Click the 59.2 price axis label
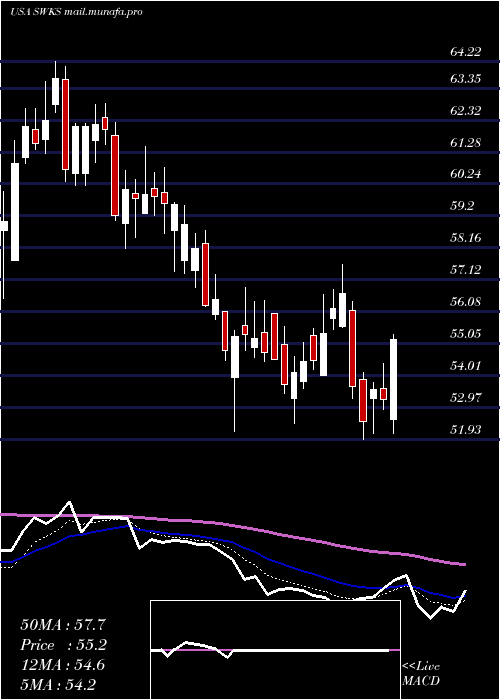500x700 pixels. coord(462,206)
